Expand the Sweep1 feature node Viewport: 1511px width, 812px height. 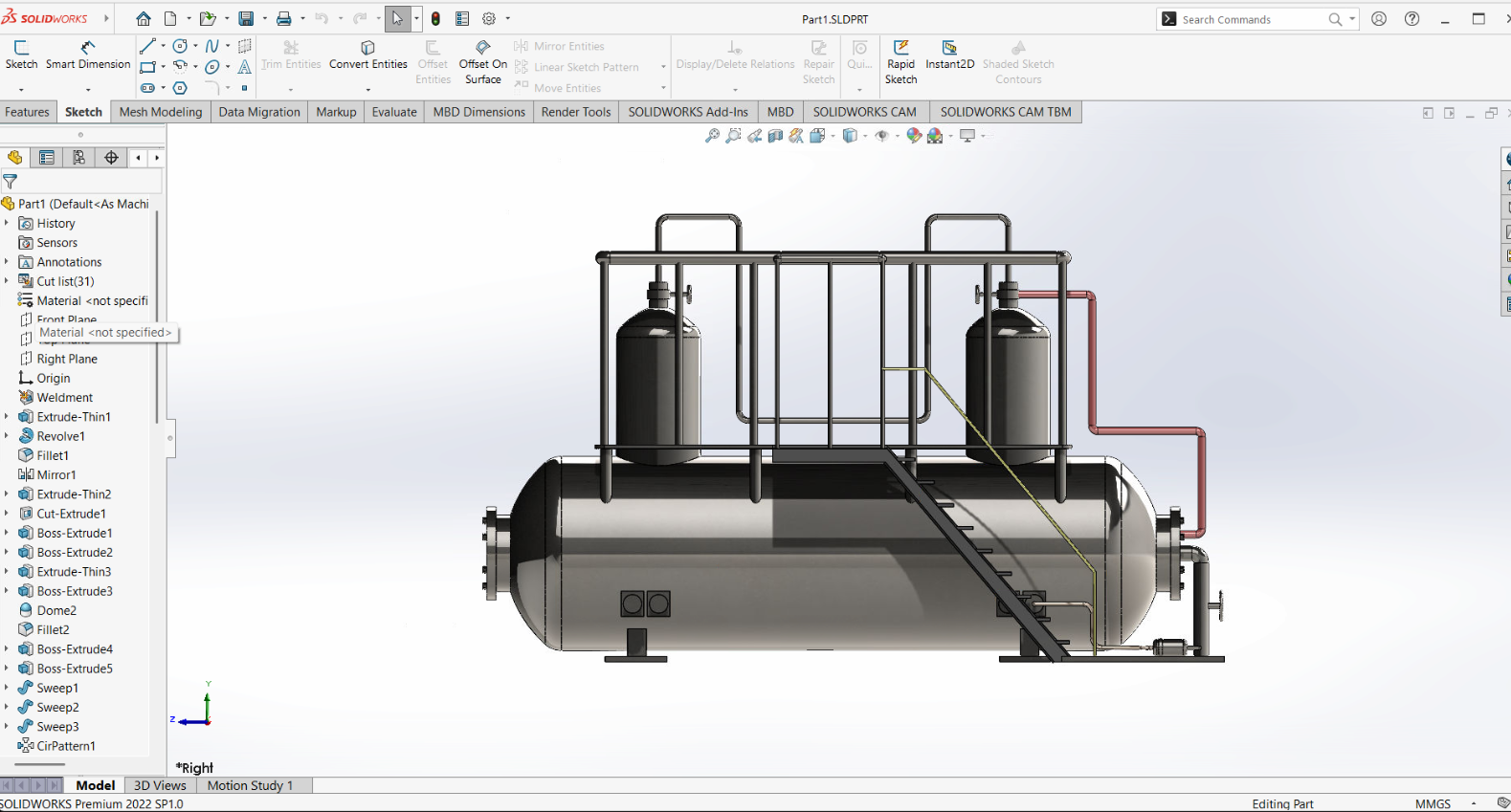tap(7, 688)
